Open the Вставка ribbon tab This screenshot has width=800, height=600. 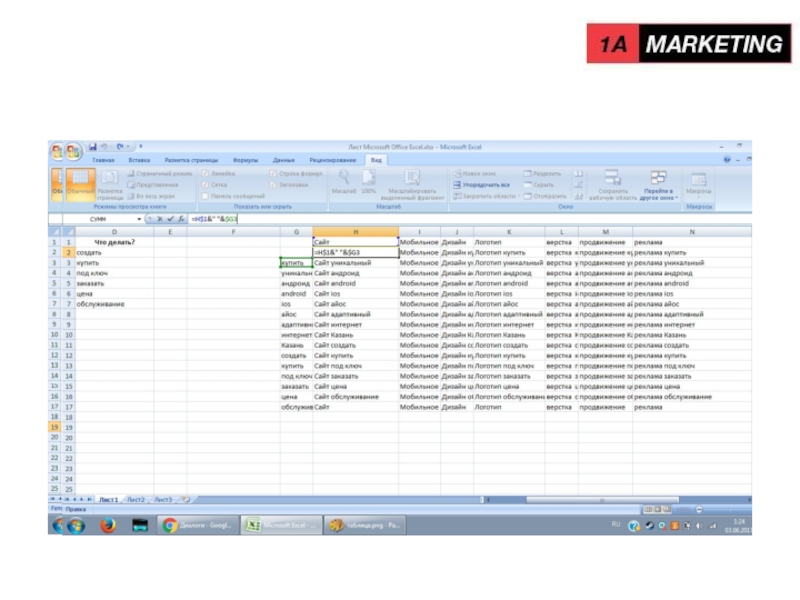(139, 160)
